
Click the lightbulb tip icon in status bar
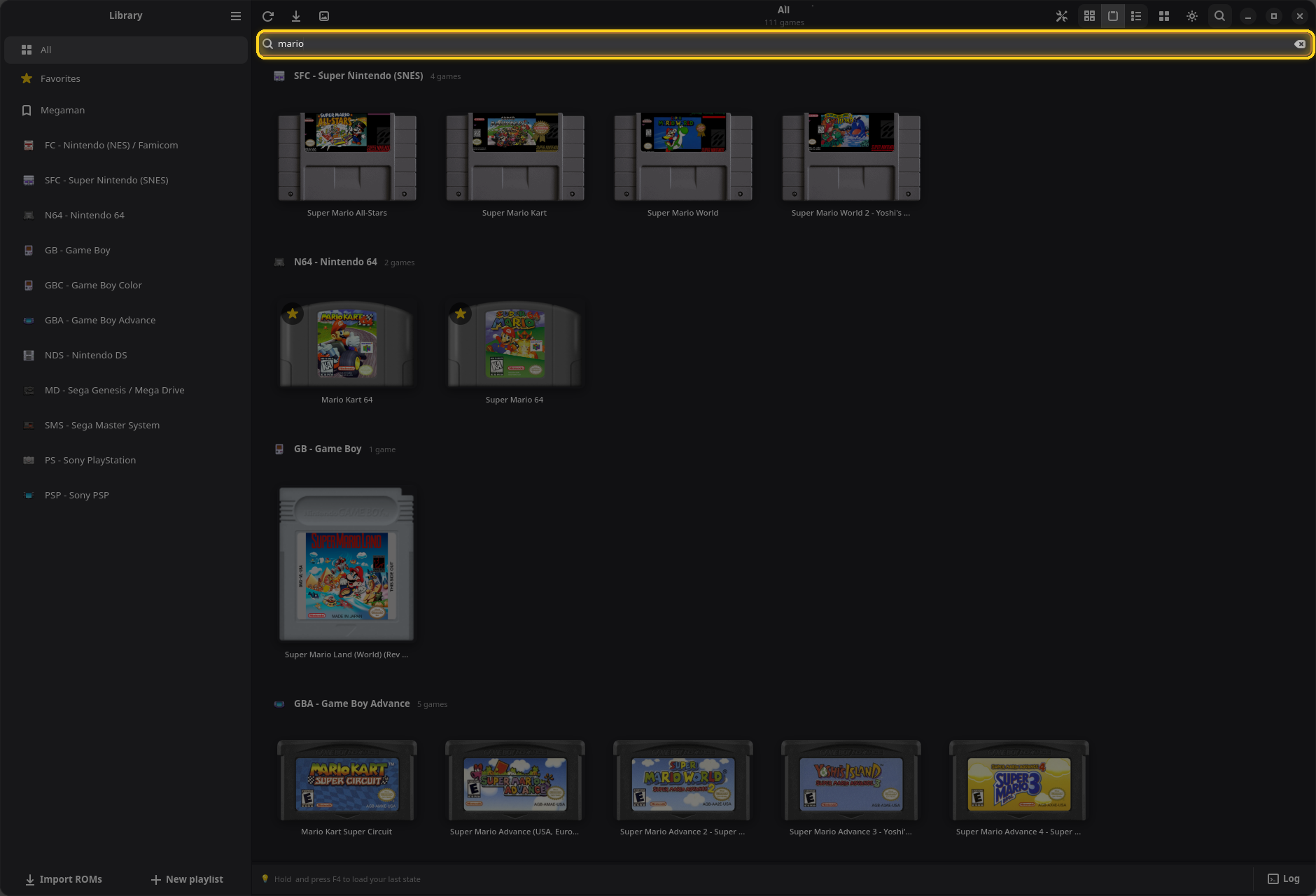(x=265, y=878)
